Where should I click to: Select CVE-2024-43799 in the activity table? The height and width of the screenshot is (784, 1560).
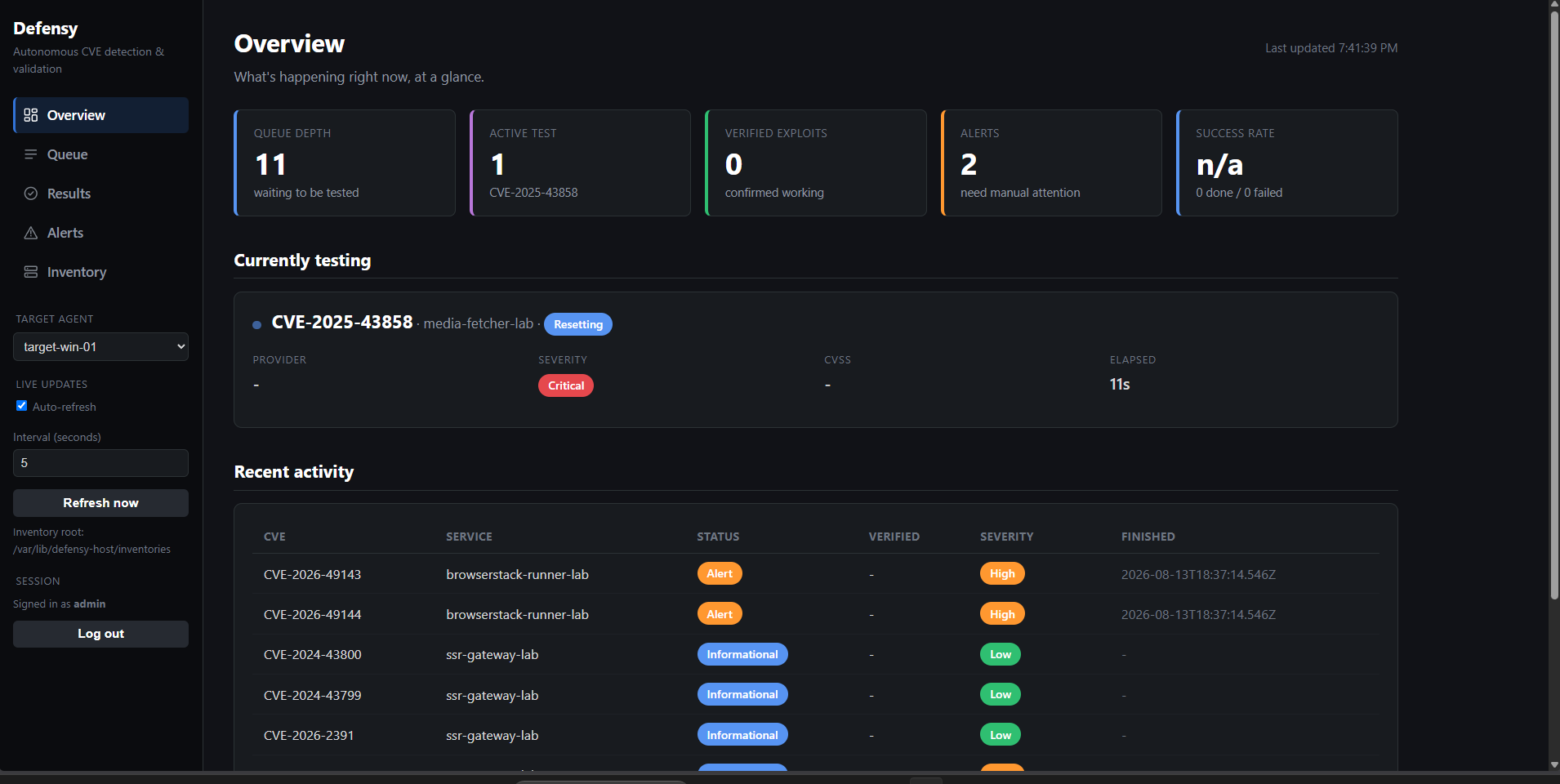pos(313,696)
